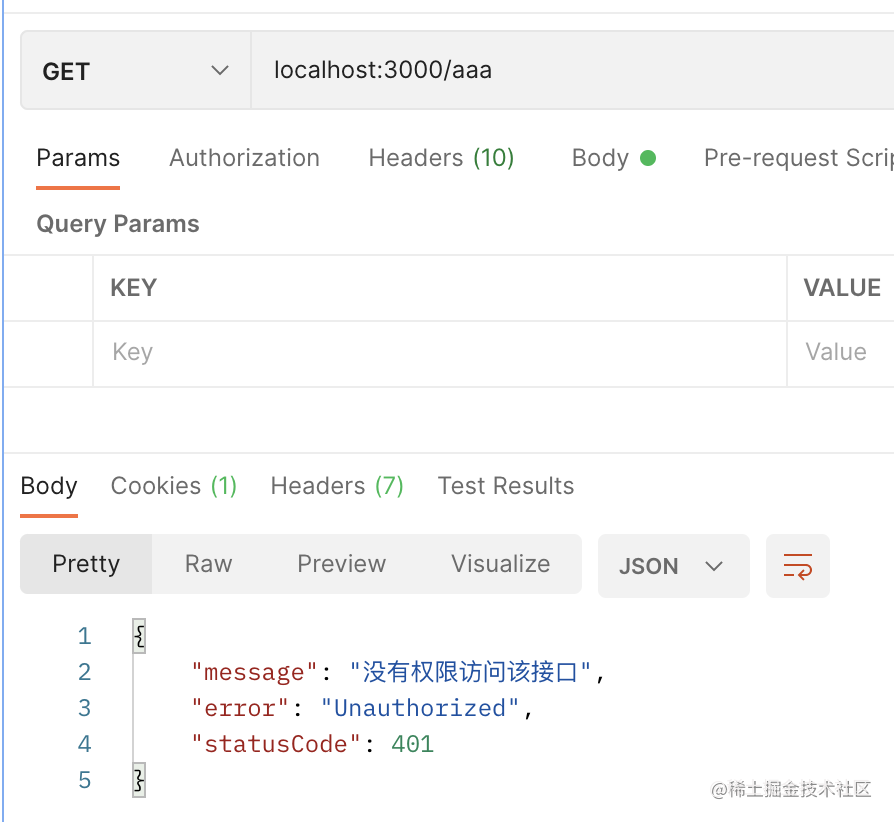Expand the JSON format dropdown
Image resolution: width=894 pixels, height=822 pixels.
click(673, 566)
